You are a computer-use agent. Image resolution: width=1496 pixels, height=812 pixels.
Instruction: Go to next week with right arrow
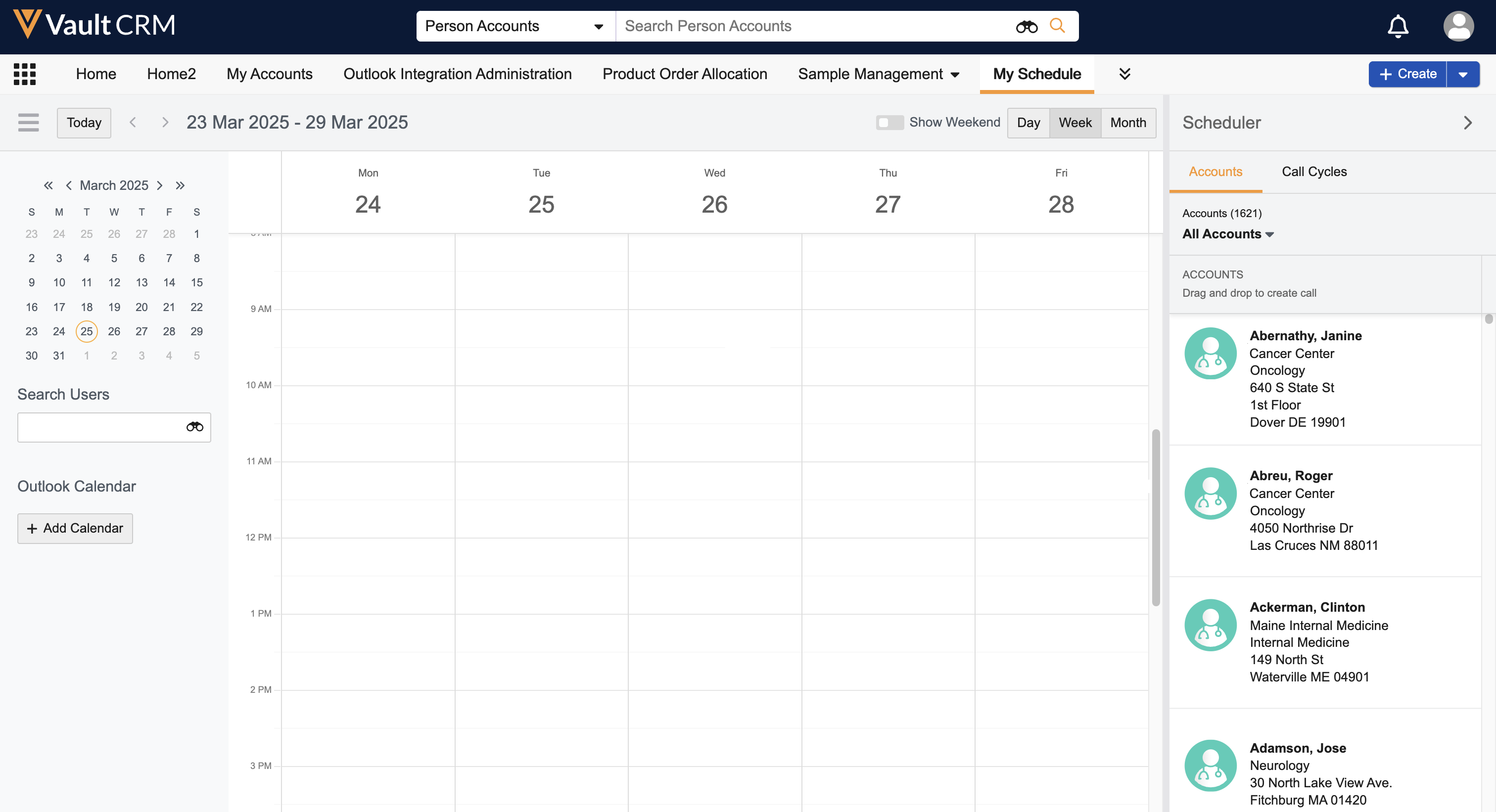coord(165,123)
